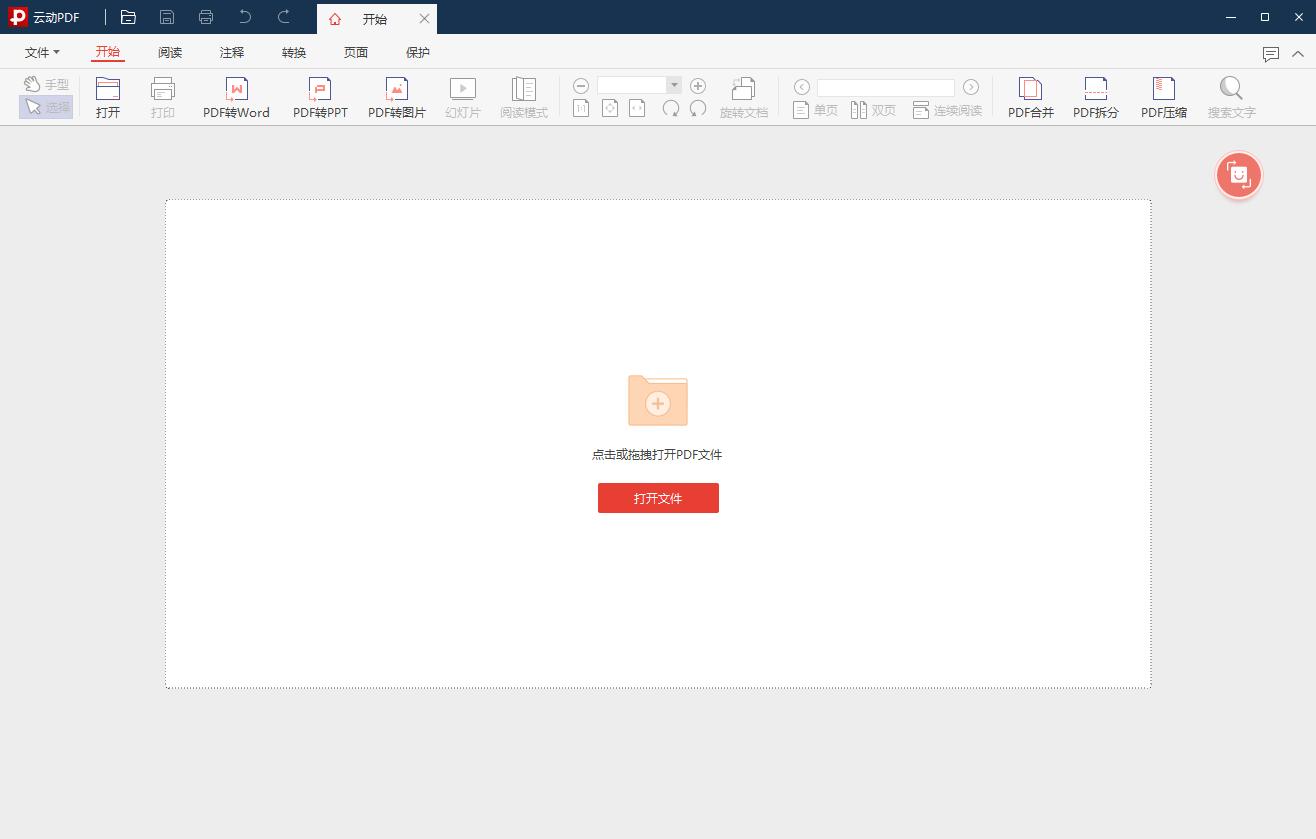Open the 转换 convert tab
Viewport: 1316px width, 839px height.
[x=294, y=52]
